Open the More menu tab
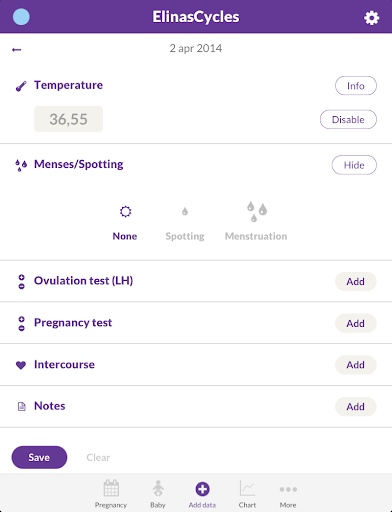Screen dimensions: 392x512 [x=288, y=494]
